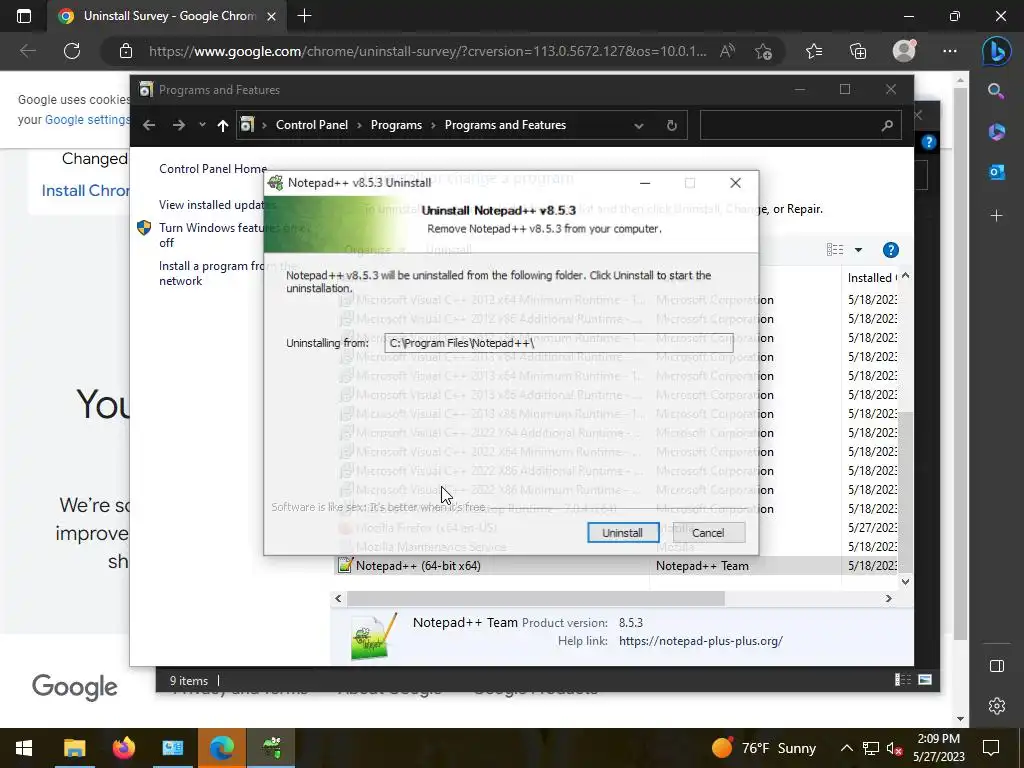Open recent locations dropdown in Control Panel

click(x=202, y=125)
